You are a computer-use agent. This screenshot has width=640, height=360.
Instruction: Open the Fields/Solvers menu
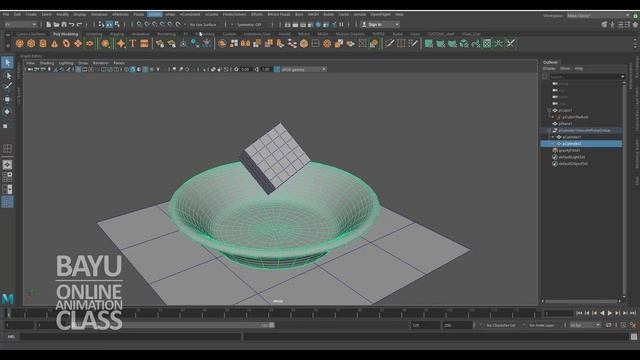click(x=234, y=14)
